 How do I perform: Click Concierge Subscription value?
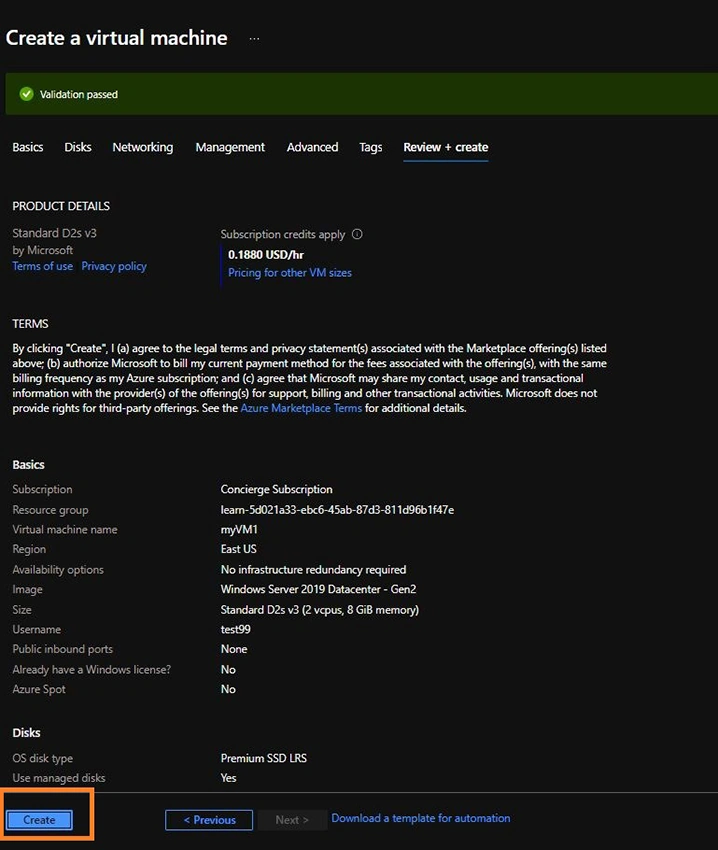pyautogui.click(x=276, y=489)
